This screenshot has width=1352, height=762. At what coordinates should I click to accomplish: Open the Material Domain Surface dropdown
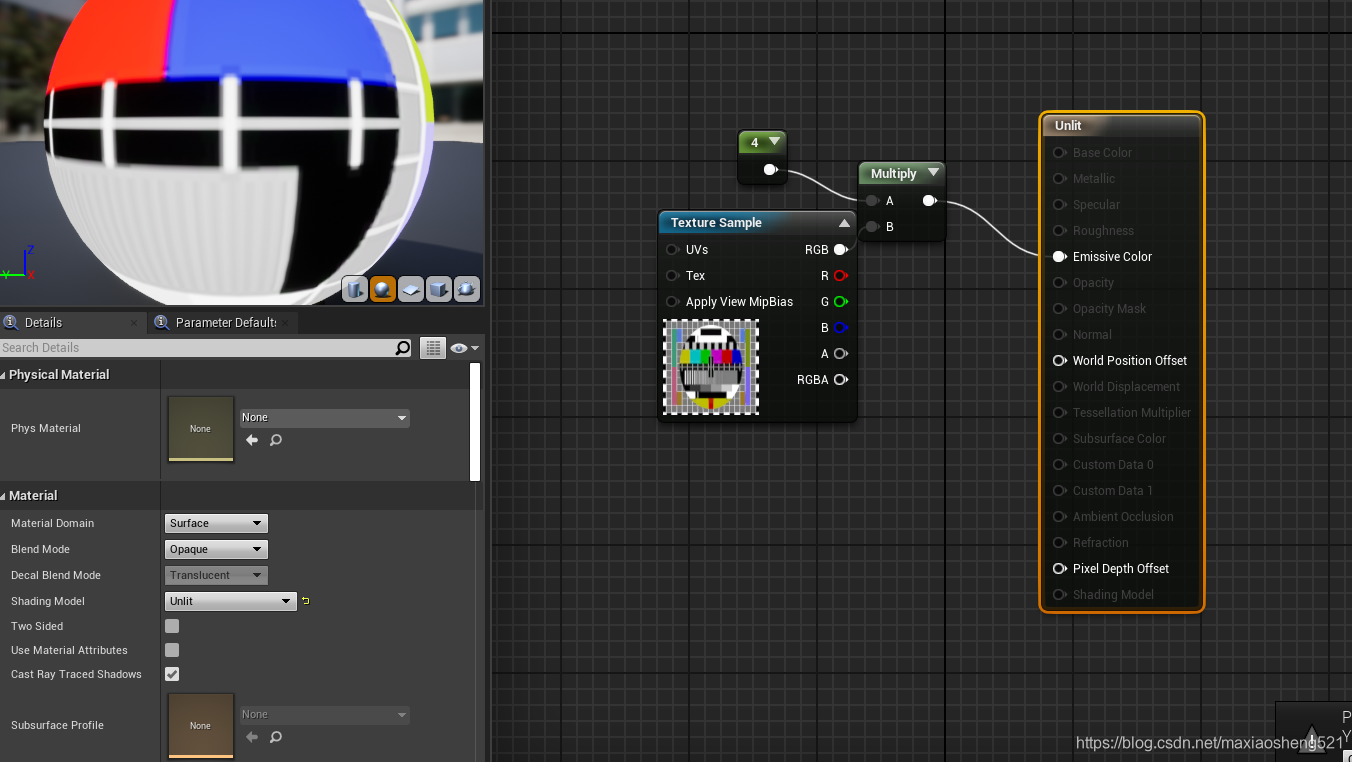tap(216, 523)
